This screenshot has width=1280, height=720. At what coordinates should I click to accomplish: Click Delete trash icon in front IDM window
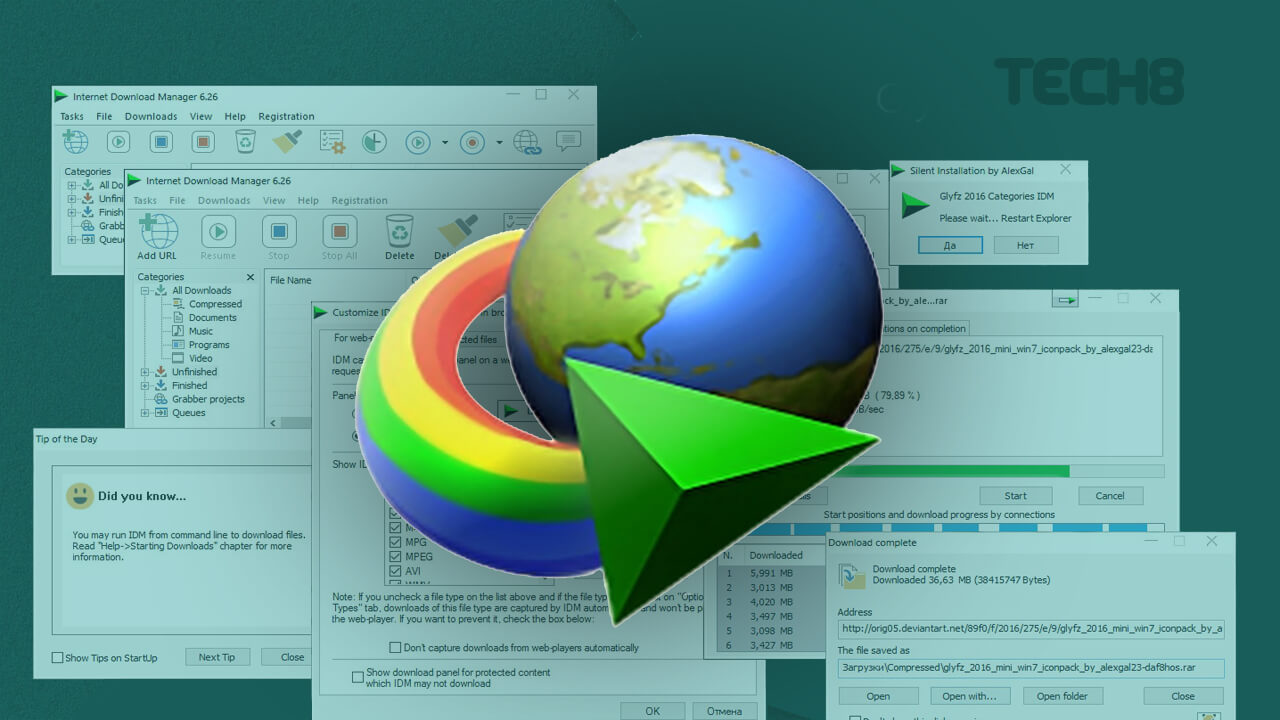pyautogui.click(x=400, y=231)
